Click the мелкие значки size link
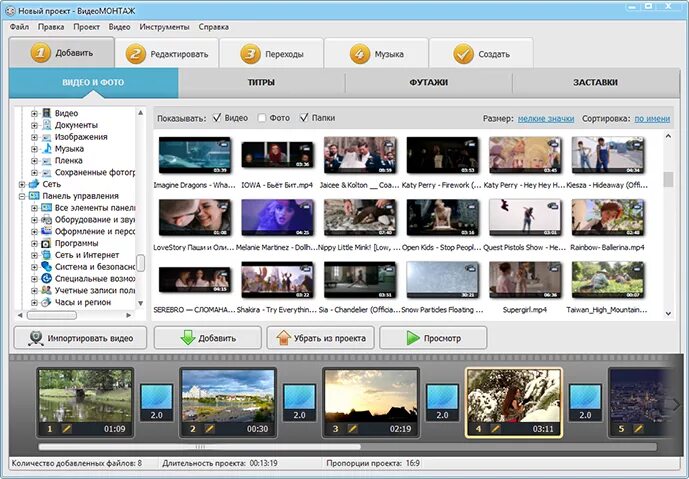689x479 pixels. coord(546,118)
